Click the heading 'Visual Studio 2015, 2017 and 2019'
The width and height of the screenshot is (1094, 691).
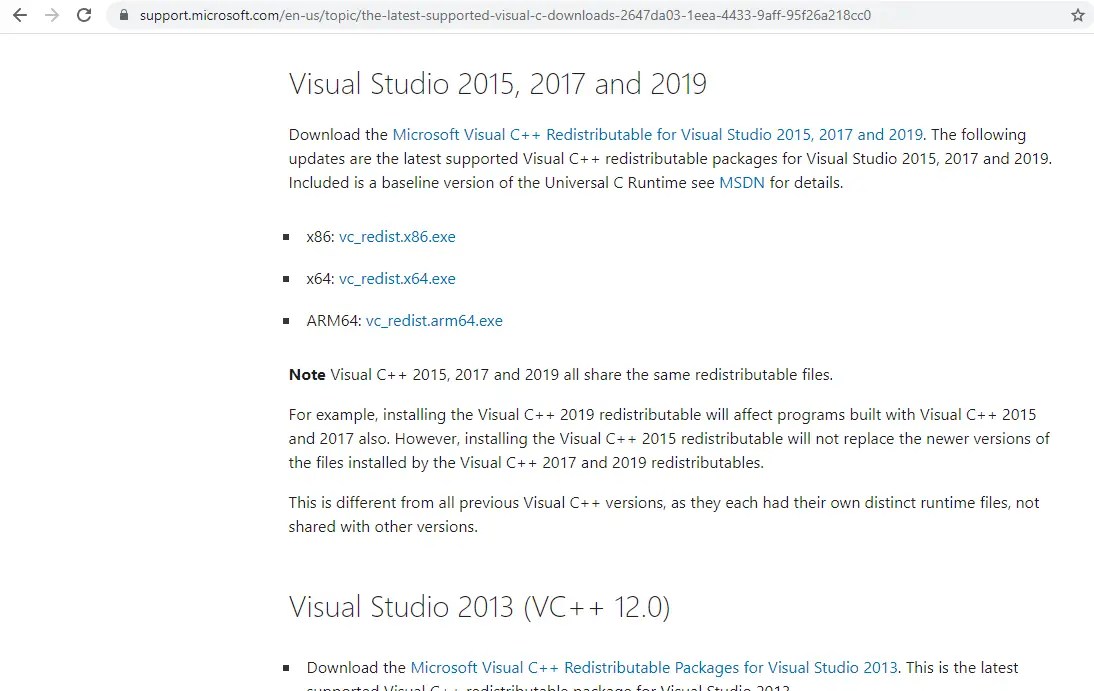pos(497,84)
